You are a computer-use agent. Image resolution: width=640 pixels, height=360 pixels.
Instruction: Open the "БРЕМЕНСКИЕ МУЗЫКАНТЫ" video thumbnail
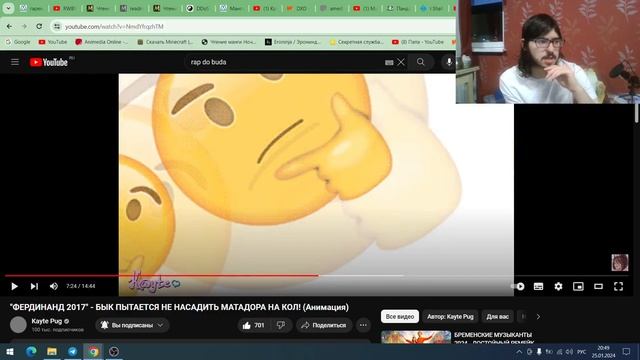[416, 337]
